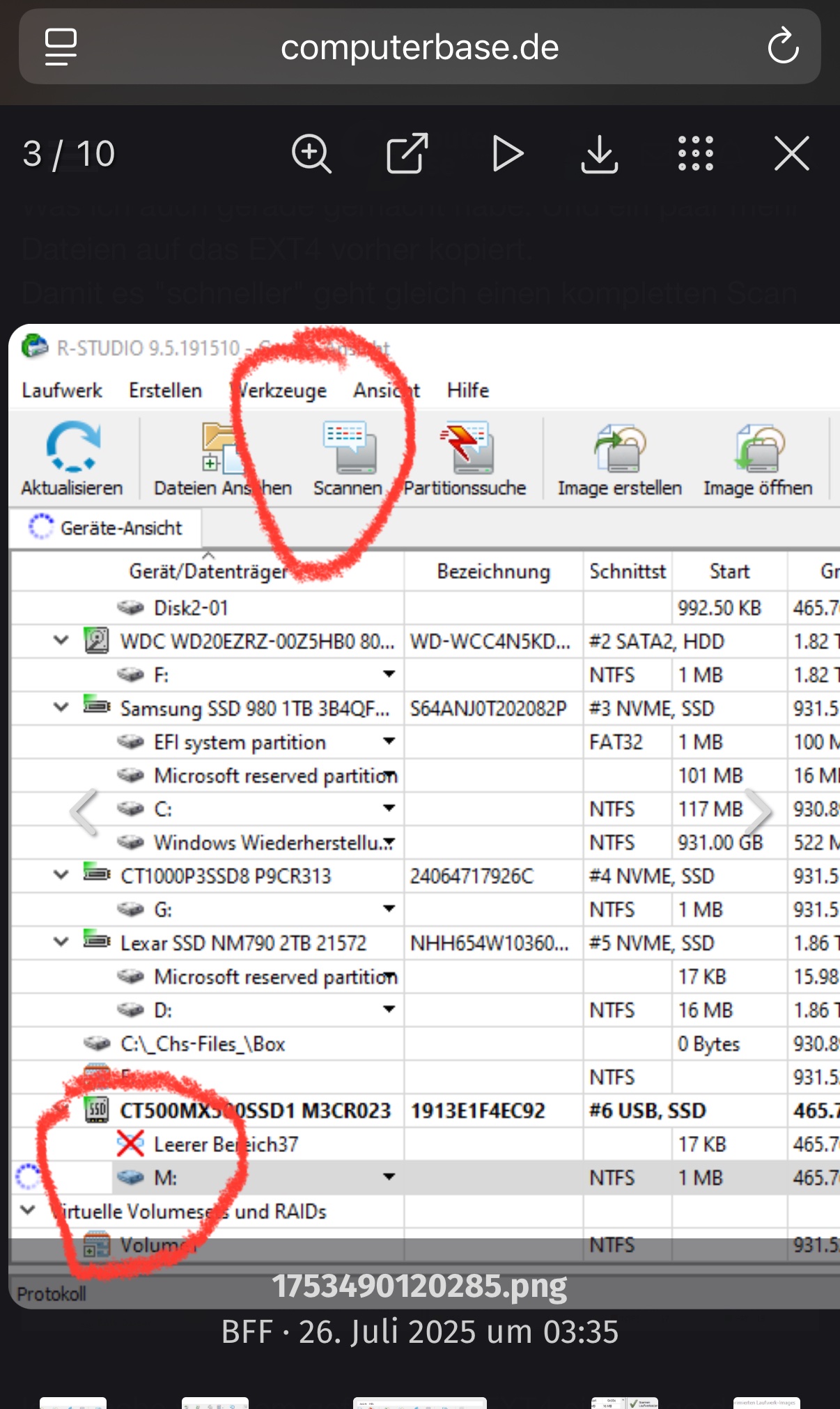Start the slideshow play button
The width and height of the screenshot is (840, 1409).
coord(507,154)
